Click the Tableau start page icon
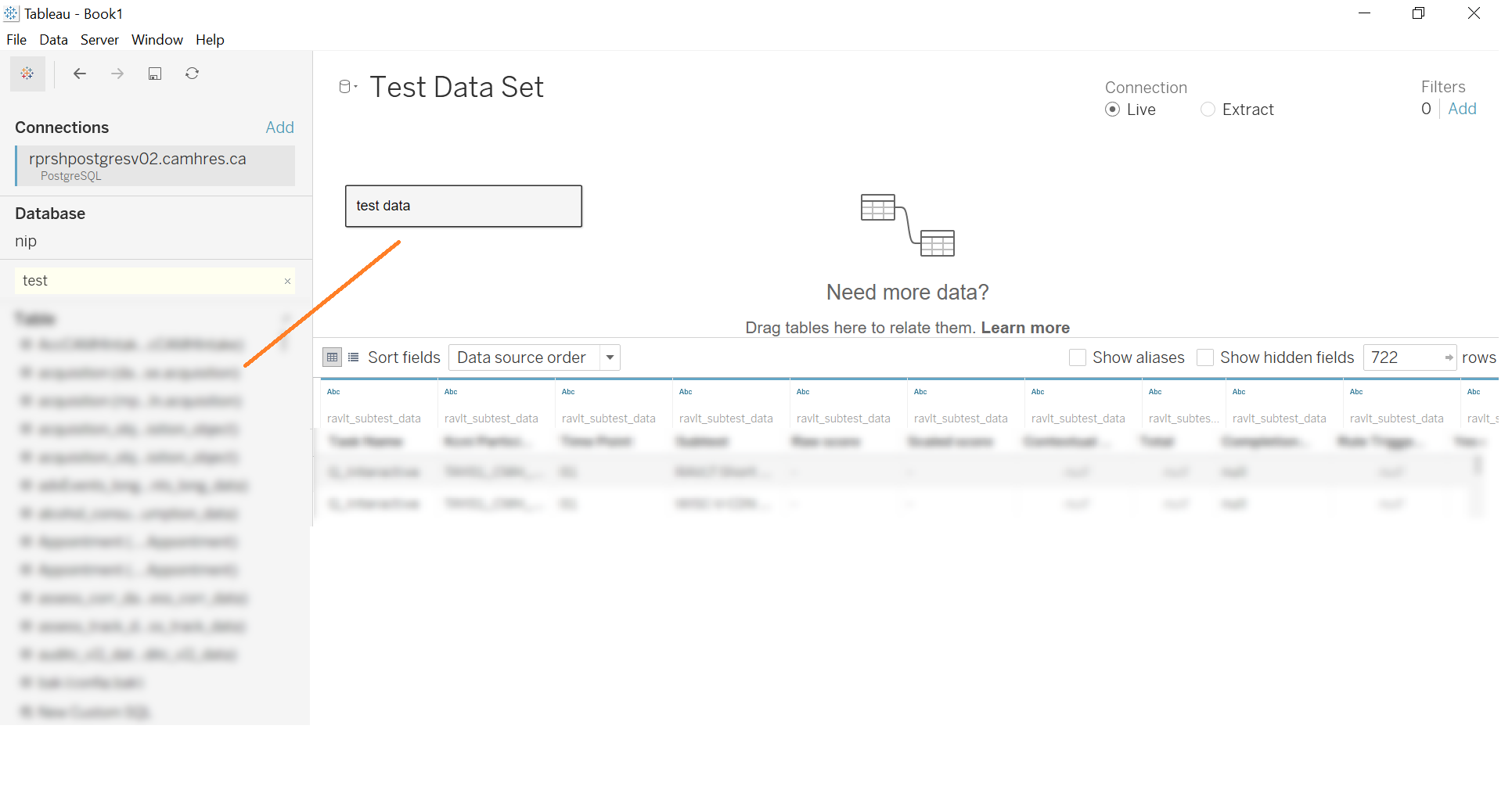This screenshot has height=801, width=1512. 27,74
